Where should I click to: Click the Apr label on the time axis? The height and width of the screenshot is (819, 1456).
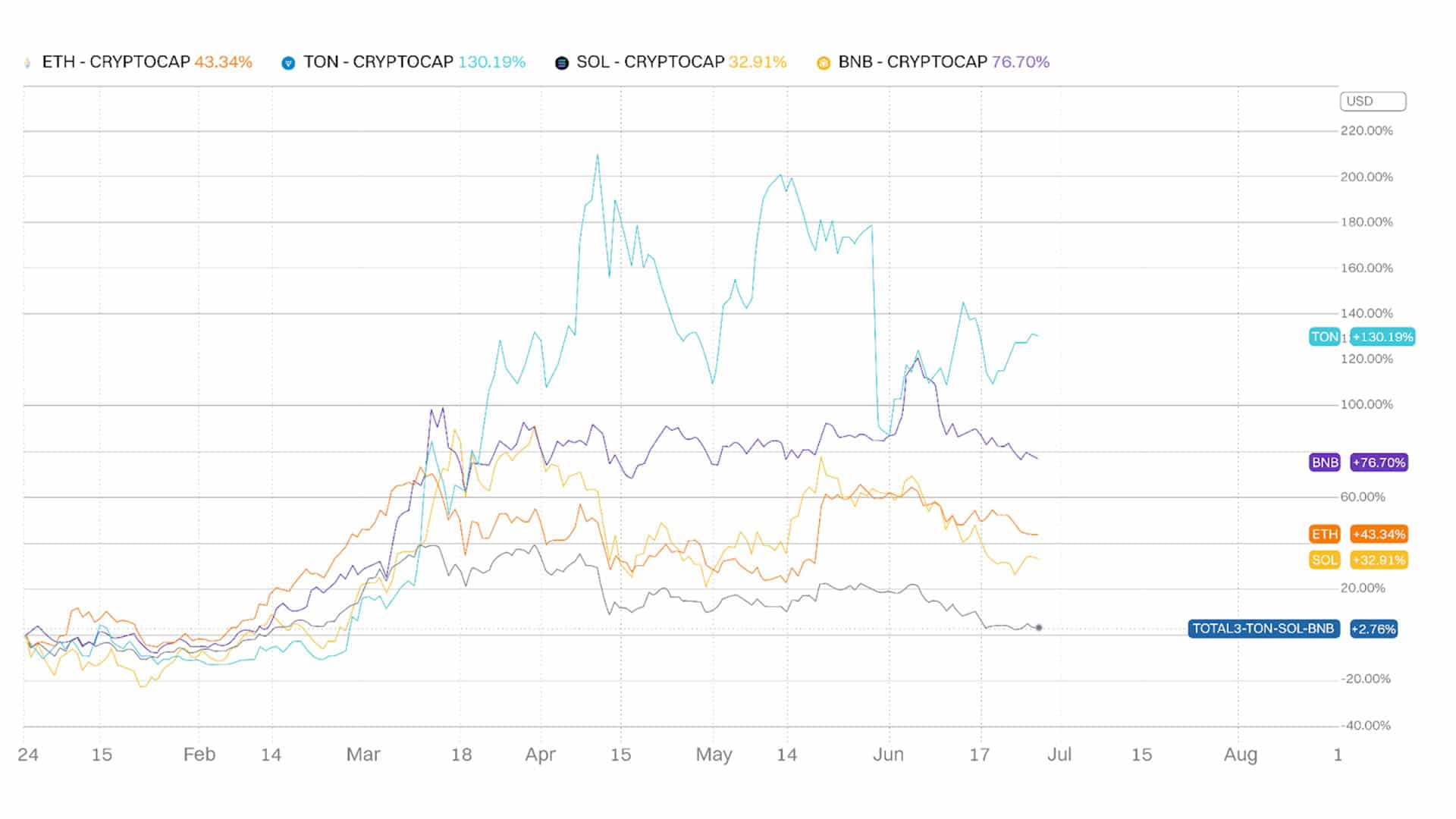pyautogui.click(x=541, y=755)
